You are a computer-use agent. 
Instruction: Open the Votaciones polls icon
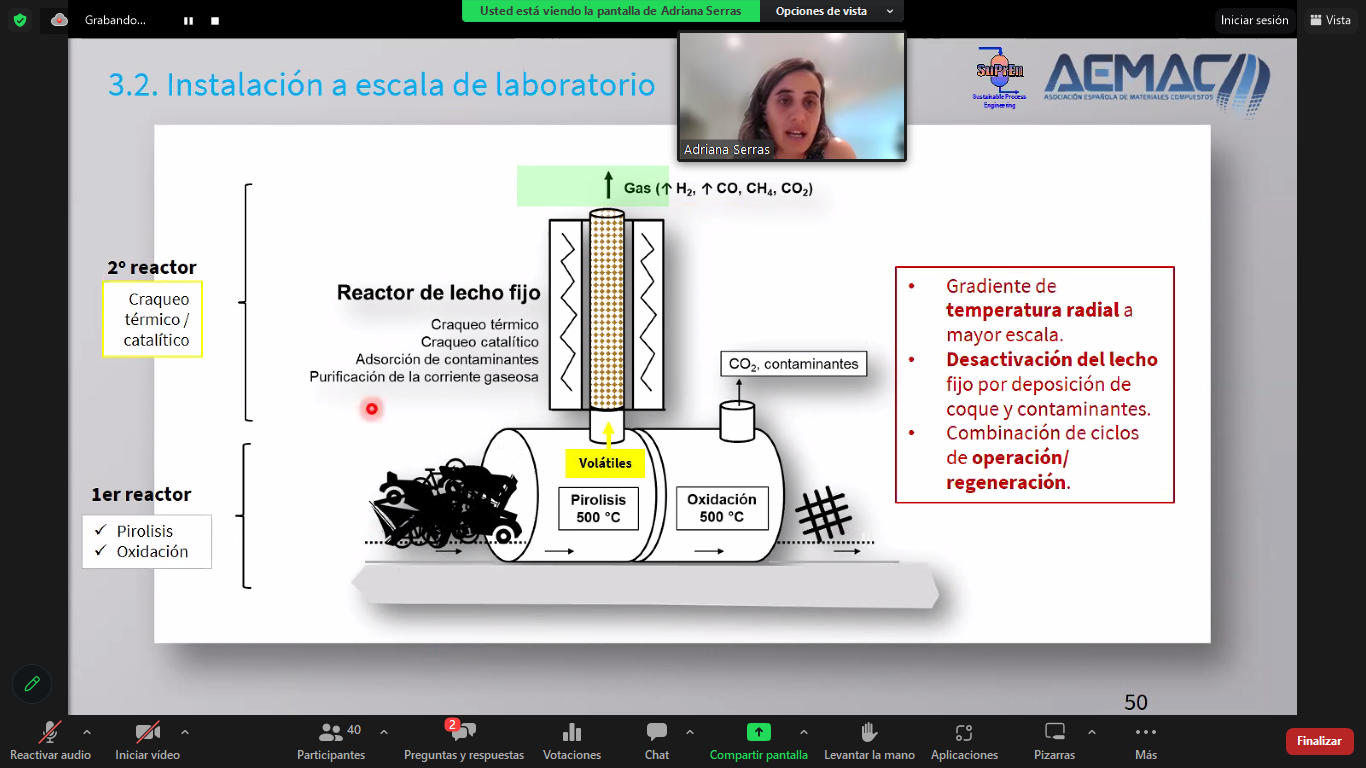tap(572, 733)
